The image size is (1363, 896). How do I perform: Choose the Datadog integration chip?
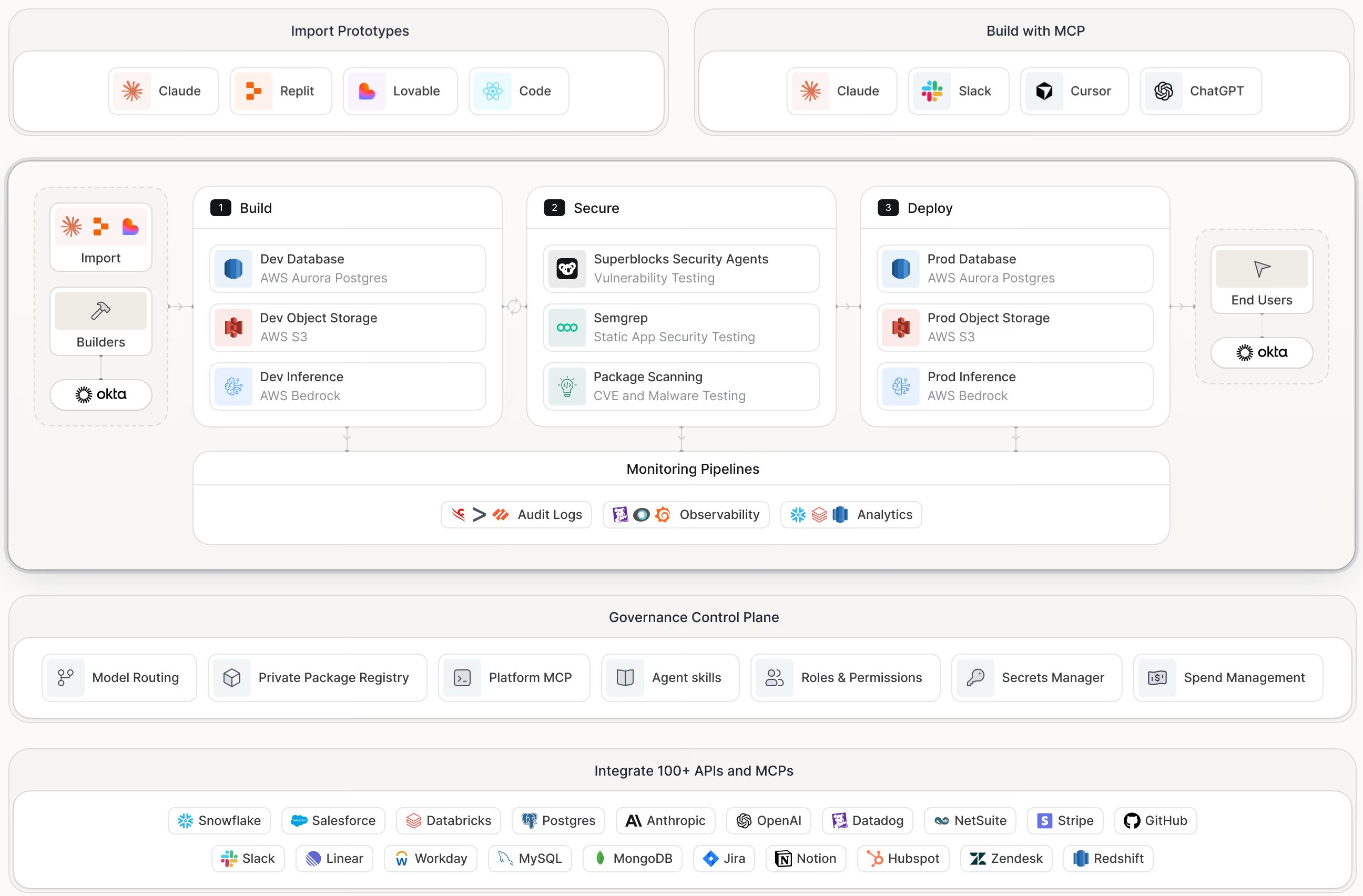coord(868,821)
